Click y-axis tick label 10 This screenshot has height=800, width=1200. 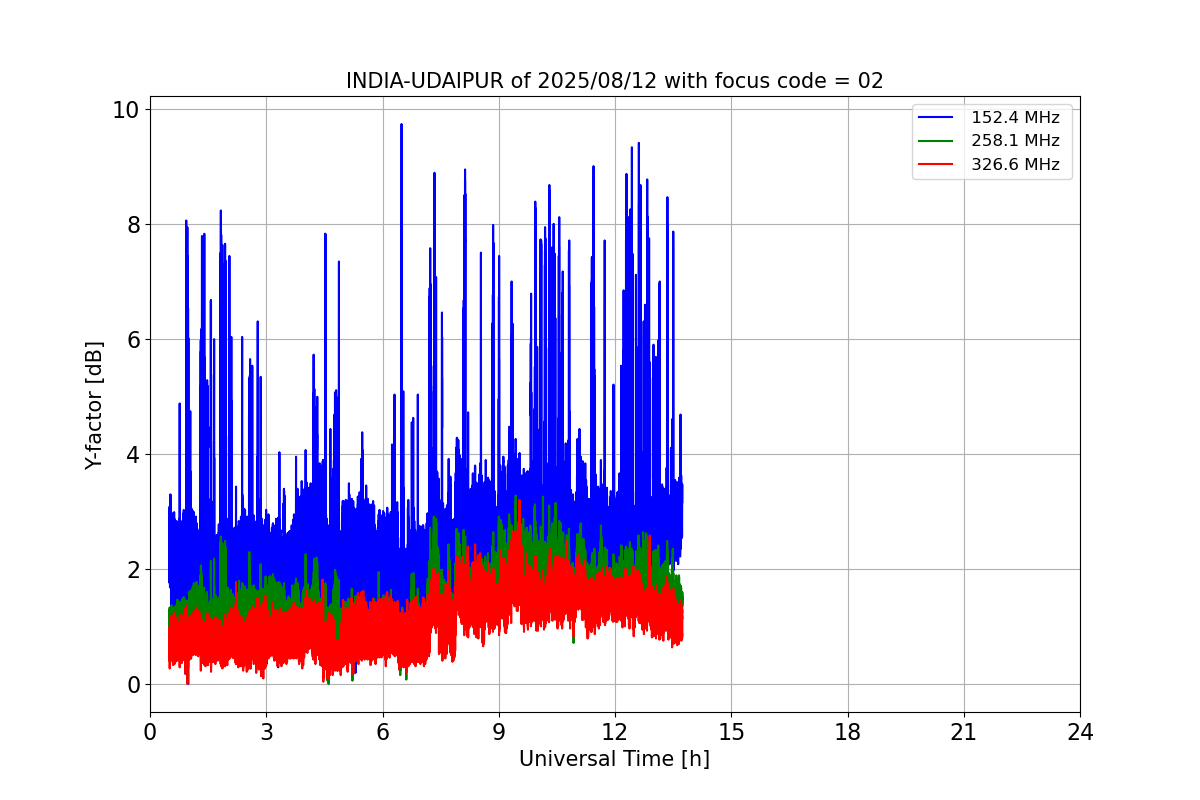tap(128, 109)
